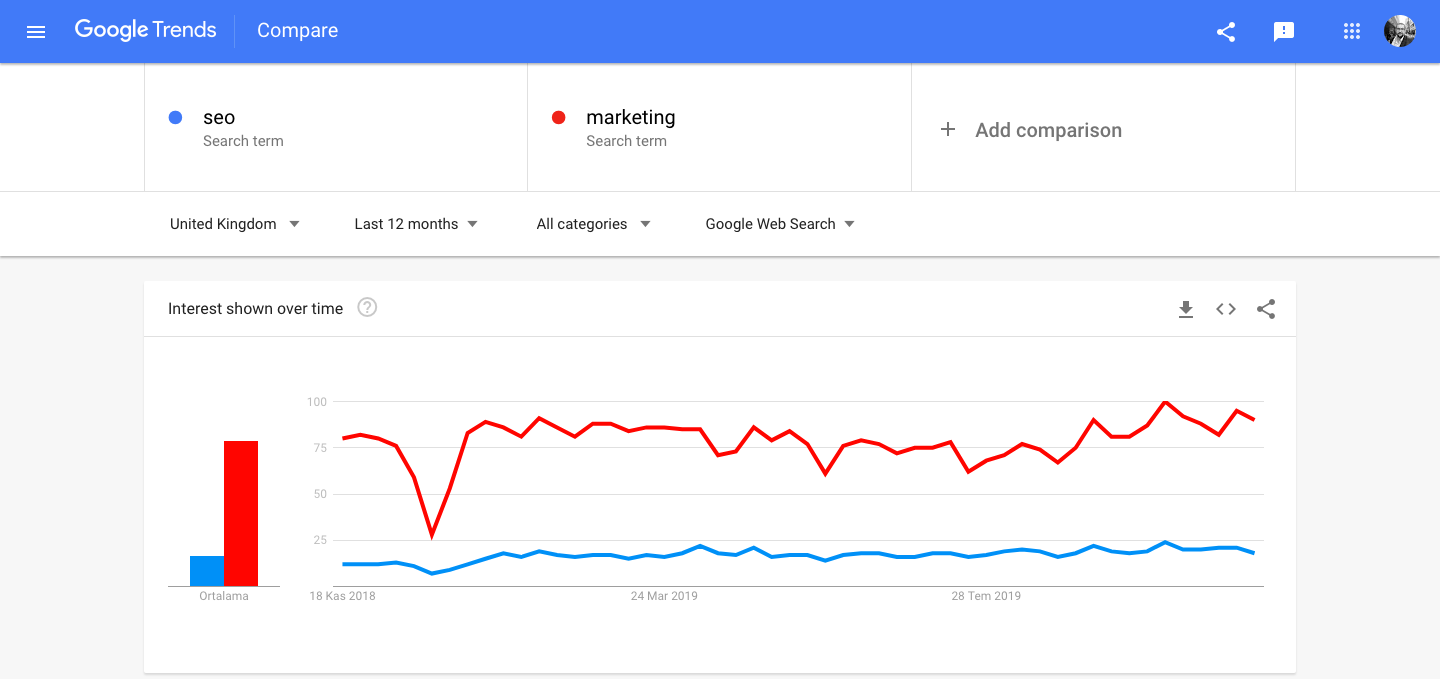
Task: Open the Google apps grid
Action: pyautogui.click(x=1352, y=31)
